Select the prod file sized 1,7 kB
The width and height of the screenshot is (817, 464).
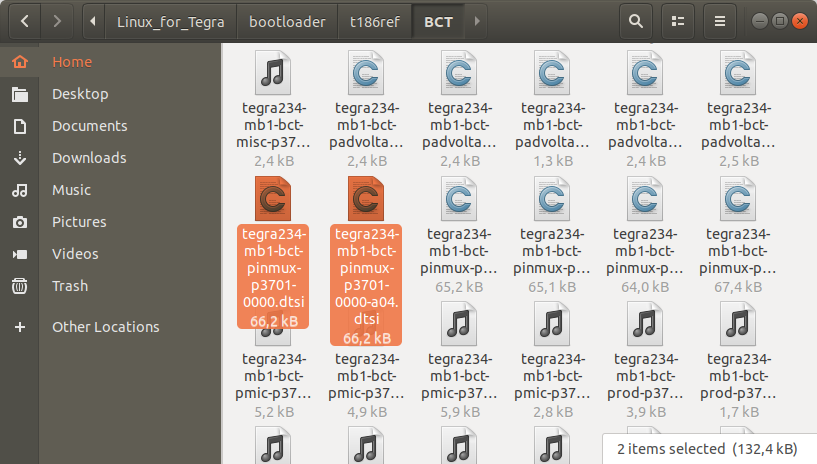pos(738,324)
